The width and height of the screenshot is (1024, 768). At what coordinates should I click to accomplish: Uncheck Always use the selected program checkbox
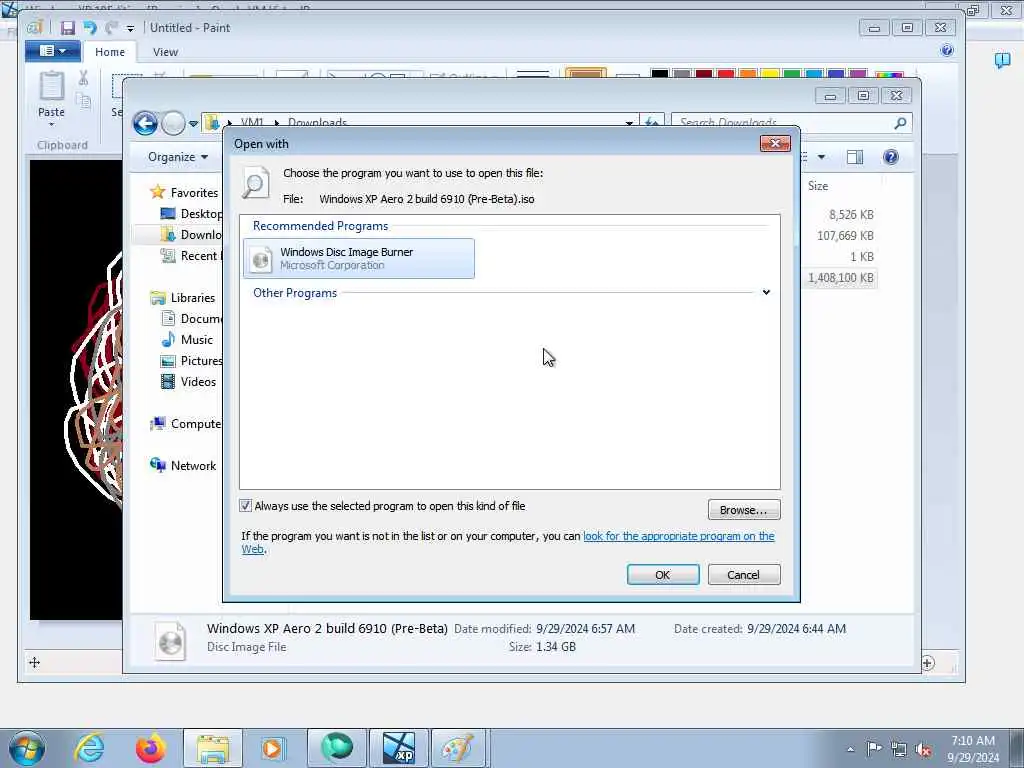[x=246, y=505]
